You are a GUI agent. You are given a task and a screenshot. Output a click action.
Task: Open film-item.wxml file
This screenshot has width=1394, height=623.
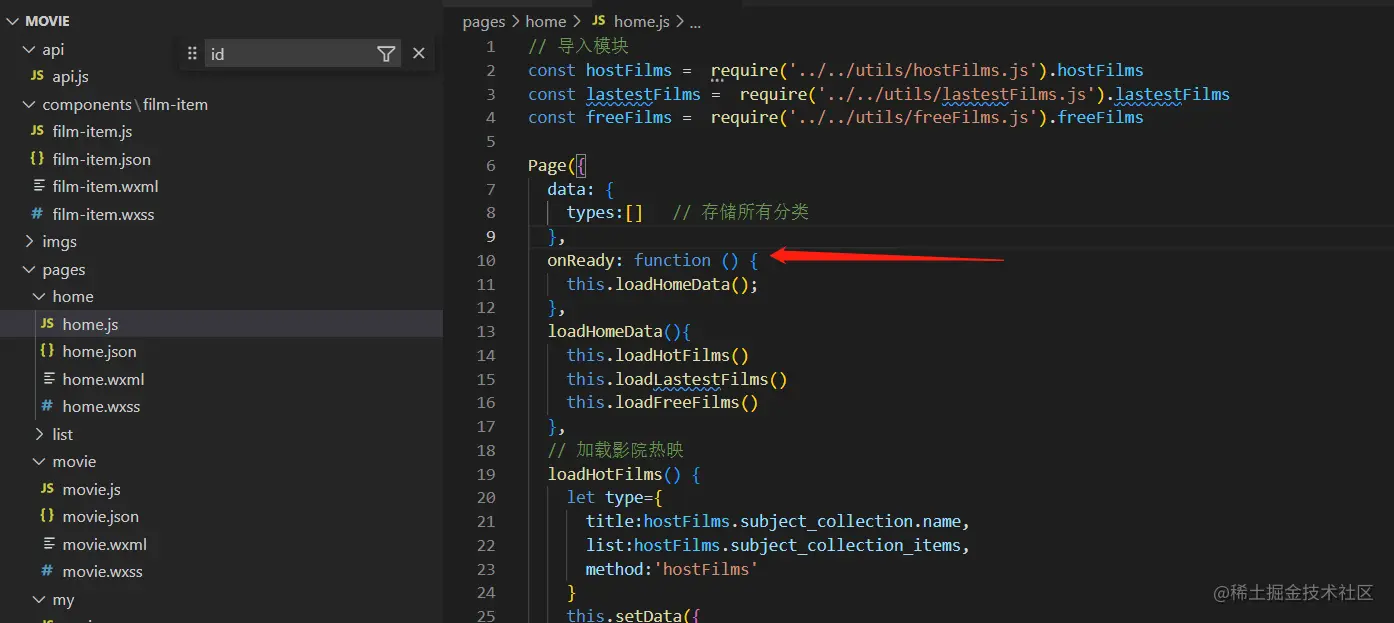pyautogui.click(x=105, y=186)
